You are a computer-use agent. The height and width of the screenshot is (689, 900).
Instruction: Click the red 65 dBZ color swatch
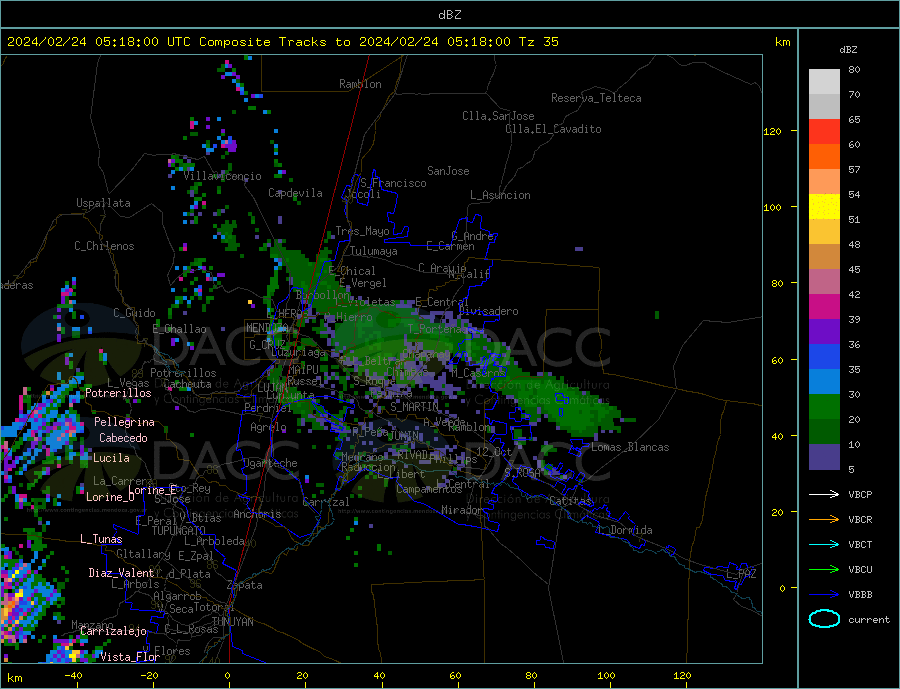[824, 131]
